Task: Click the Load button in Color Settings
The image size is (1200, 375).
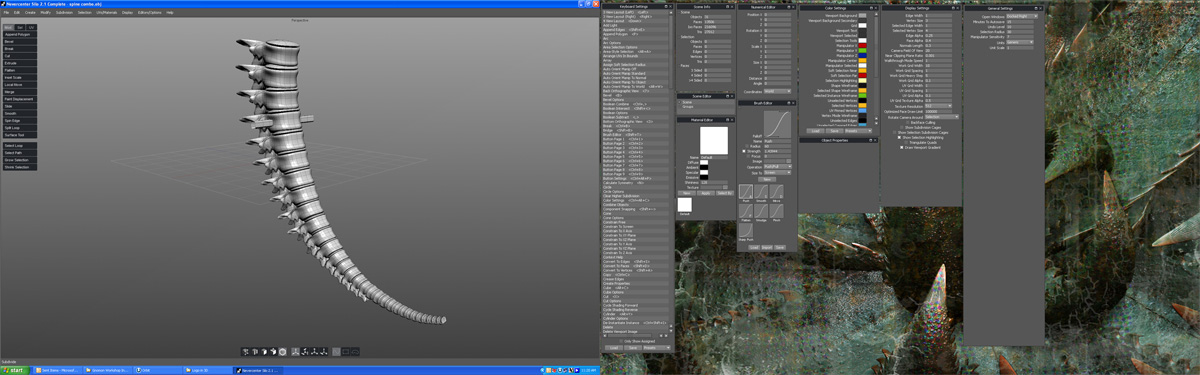Action: pyautogui.click(x=815, y=130)
